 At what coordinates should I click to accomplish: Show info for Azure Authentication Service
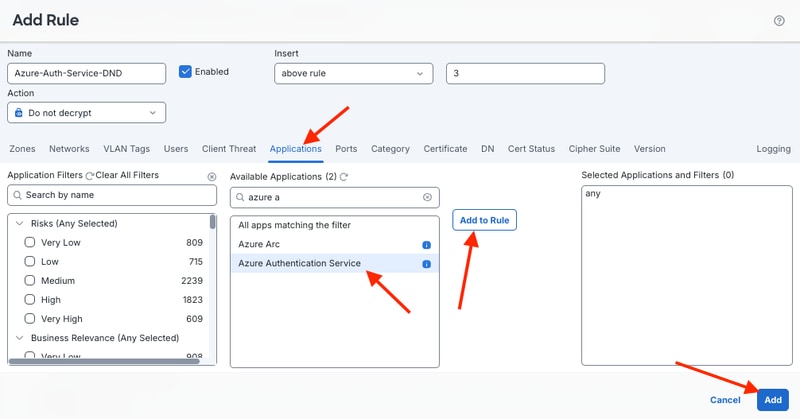coord(427,264)
